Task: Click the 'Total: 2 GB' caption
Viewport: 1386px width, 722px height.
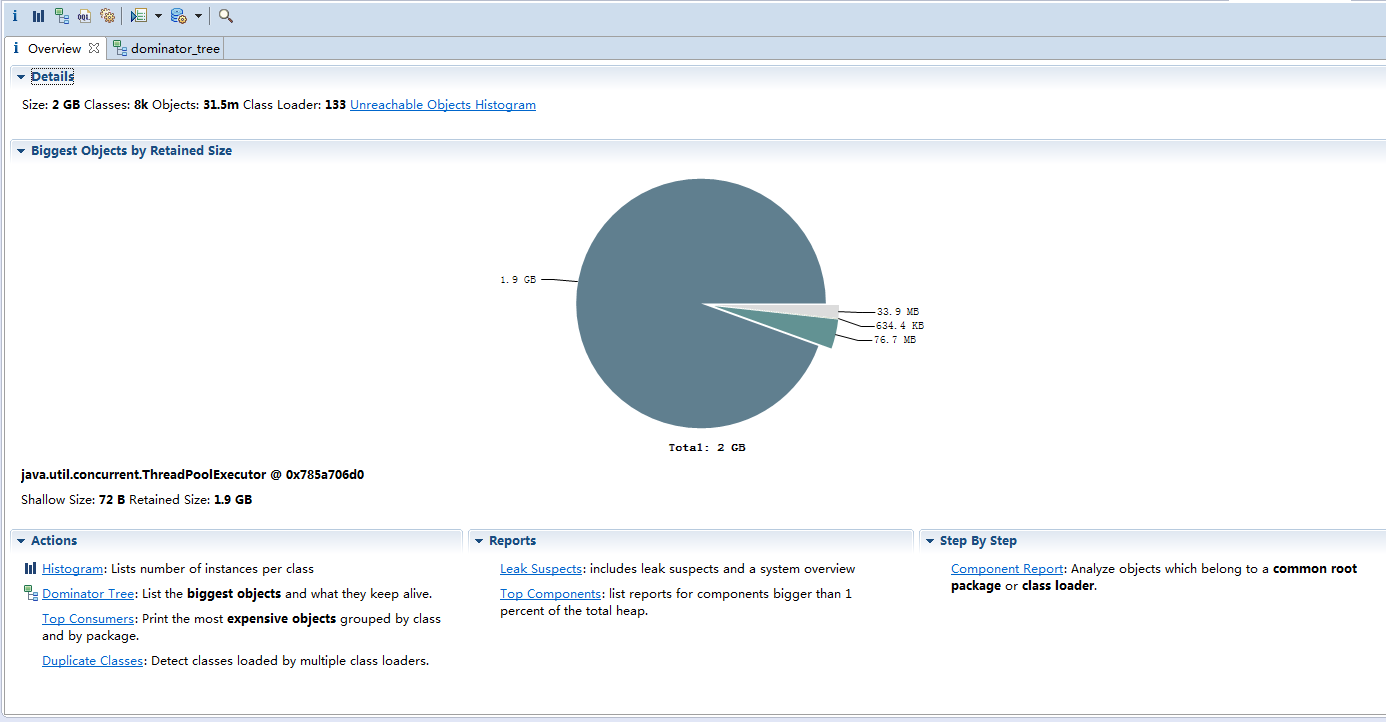Action: (x=707, y=448)
